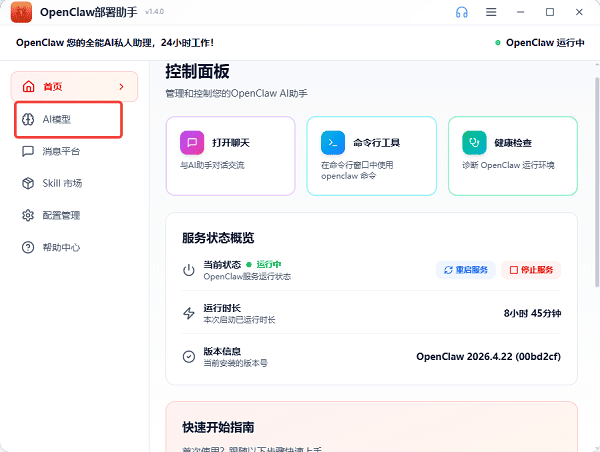The image size is (600, 452).
Task: Expand the 首页 chevron arrow
Action: click(121, 86)
